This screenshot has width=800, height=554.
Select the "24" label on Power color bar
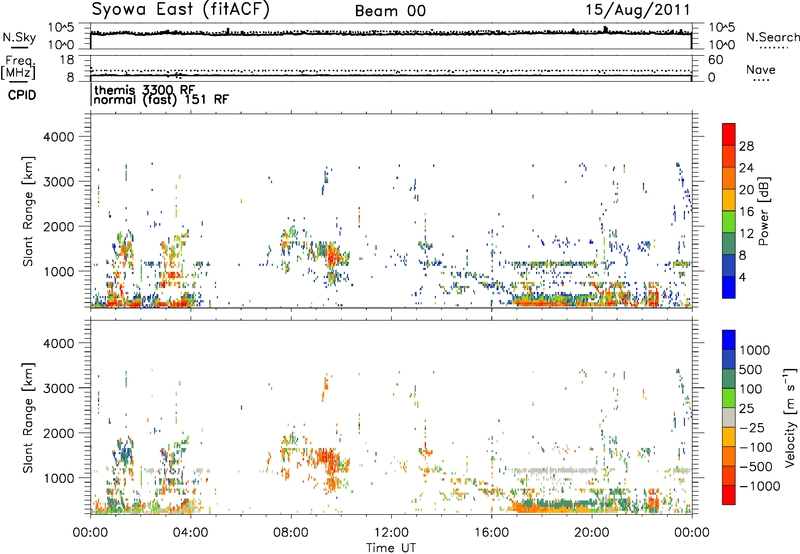(x=746, y=168)
